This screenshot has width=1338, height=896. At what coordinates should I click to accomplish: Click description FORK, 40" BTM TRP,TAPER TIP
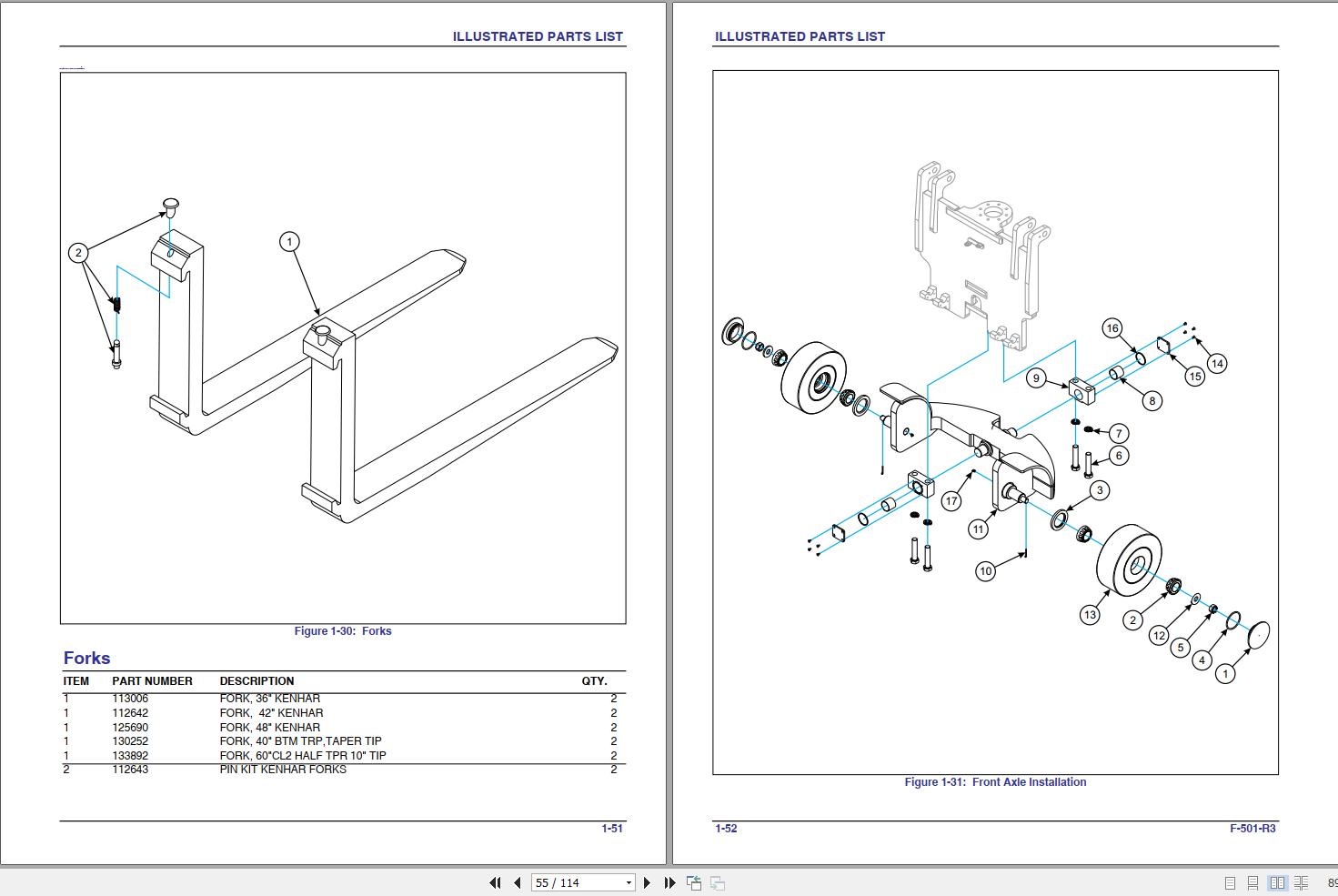tap(301, 741)
